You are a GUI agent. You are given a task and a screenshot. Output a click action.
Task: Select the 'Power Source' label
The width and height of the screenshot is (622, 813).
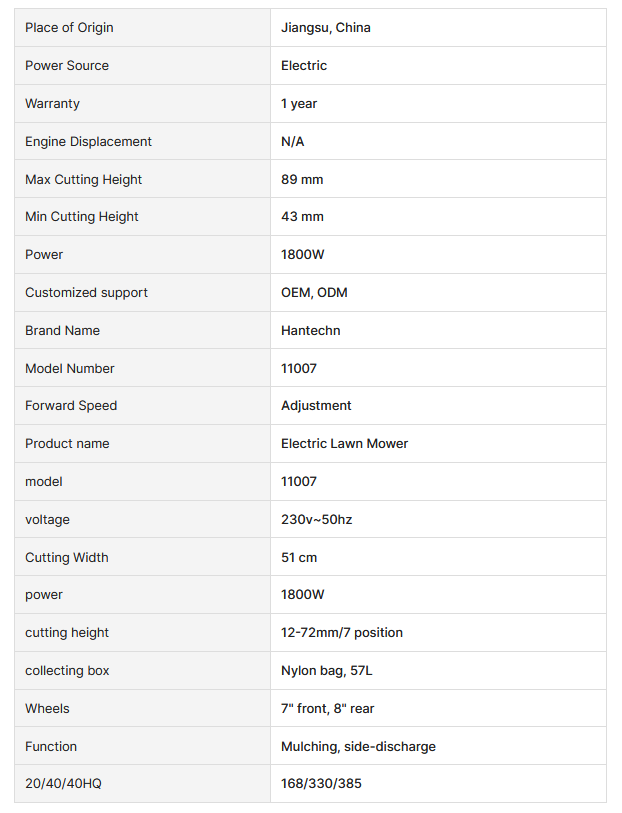point(67,66)
